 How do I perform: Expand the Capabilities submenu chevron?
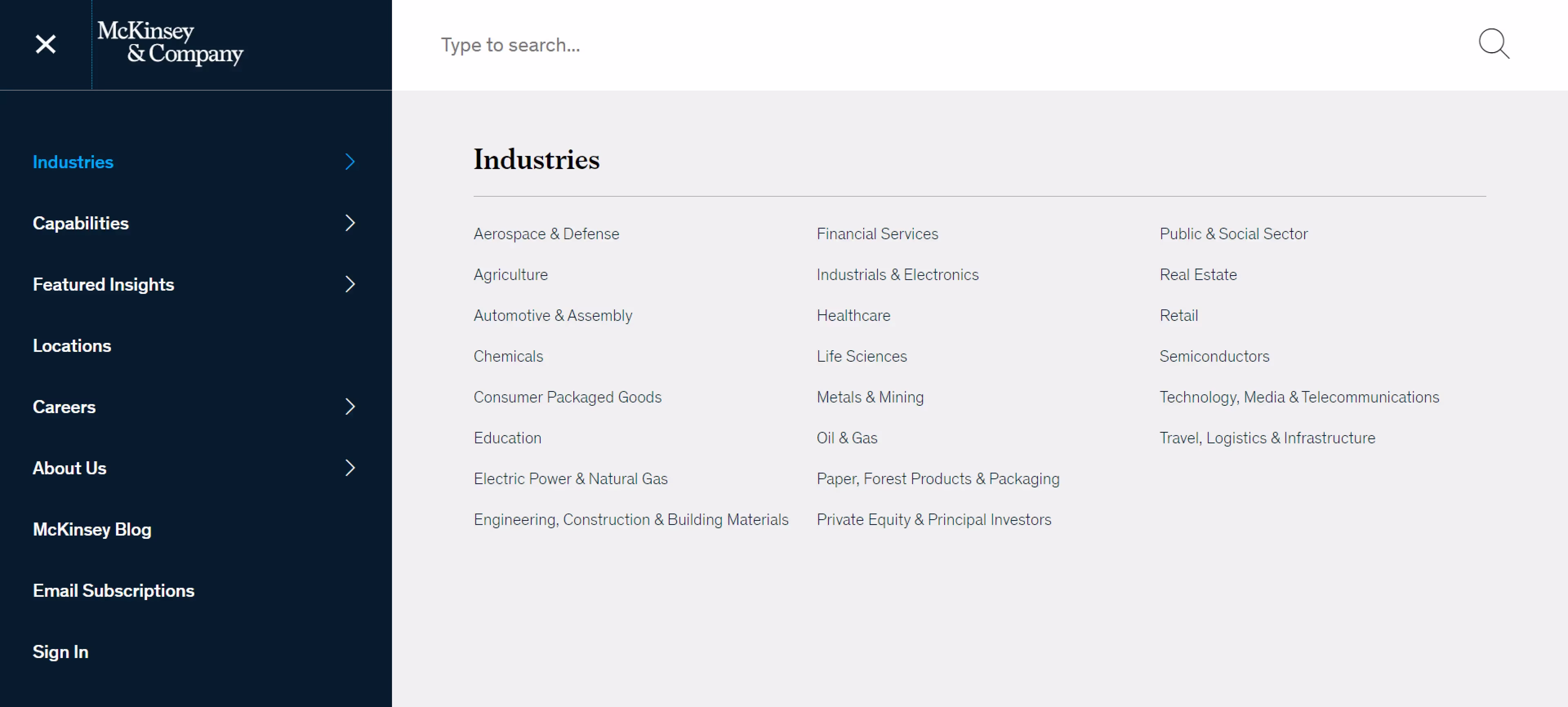coord(350,223)
